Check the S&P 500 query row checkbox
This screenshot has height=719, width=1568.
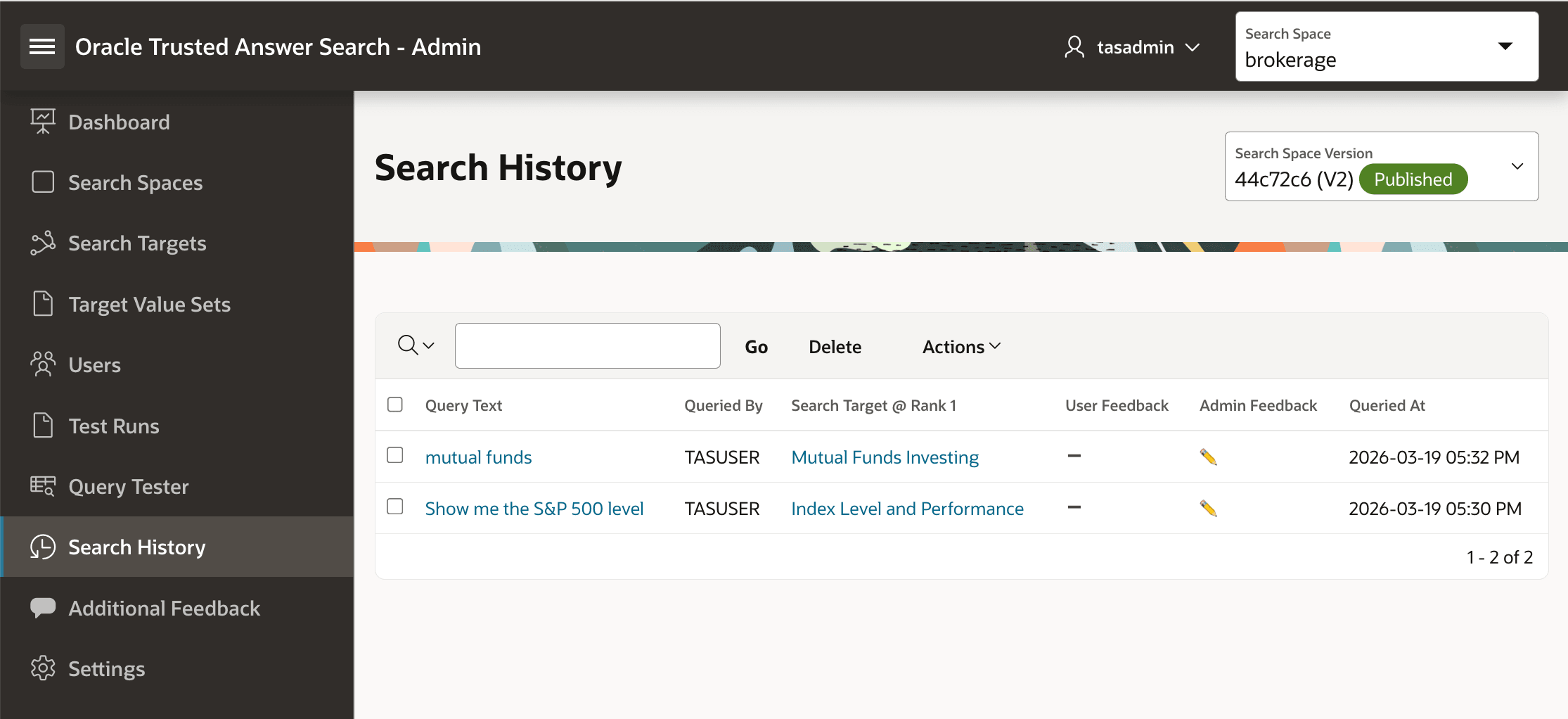[x=394, y=507]
